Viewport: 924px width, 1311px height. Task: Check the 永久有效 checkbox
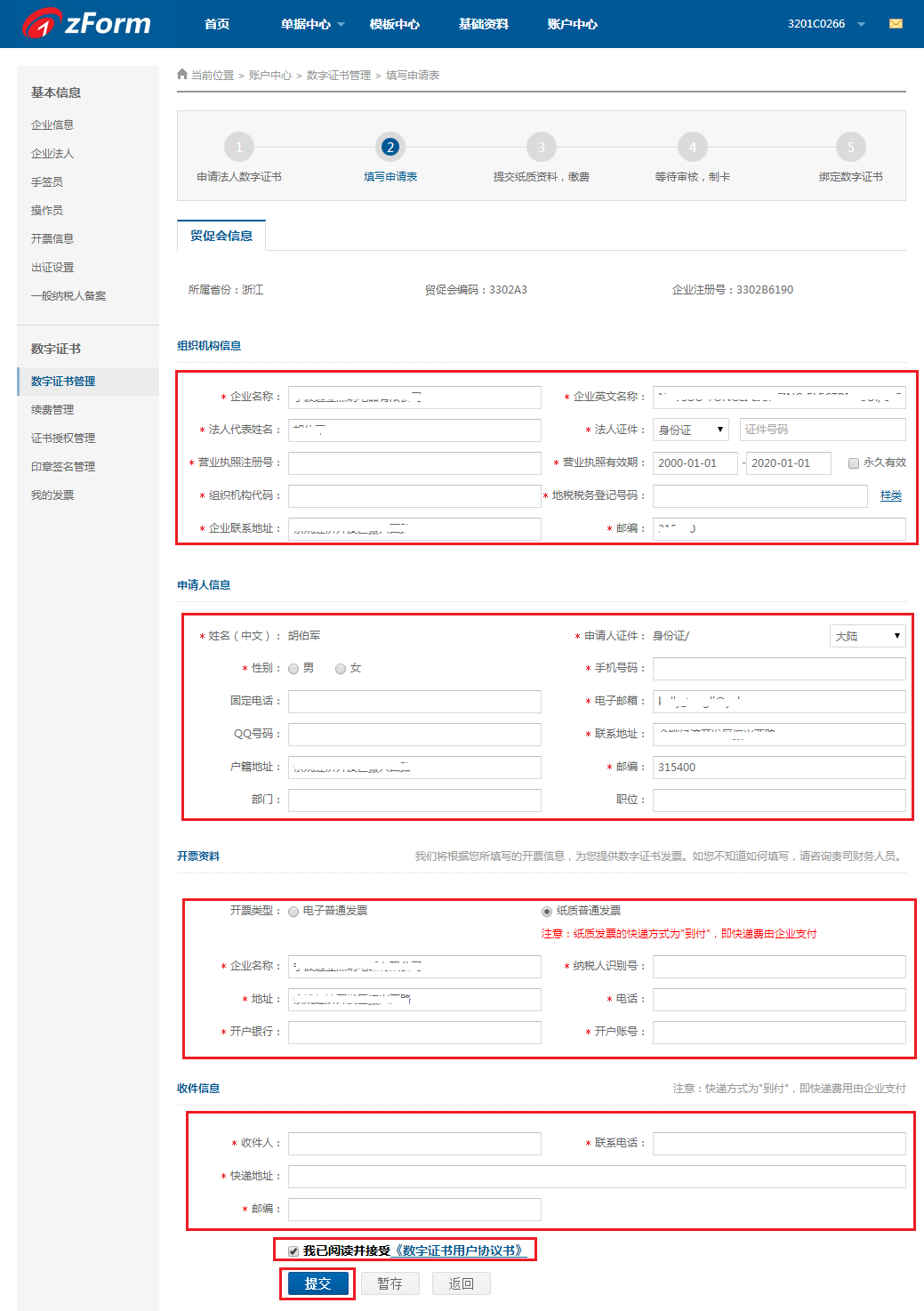854,463
